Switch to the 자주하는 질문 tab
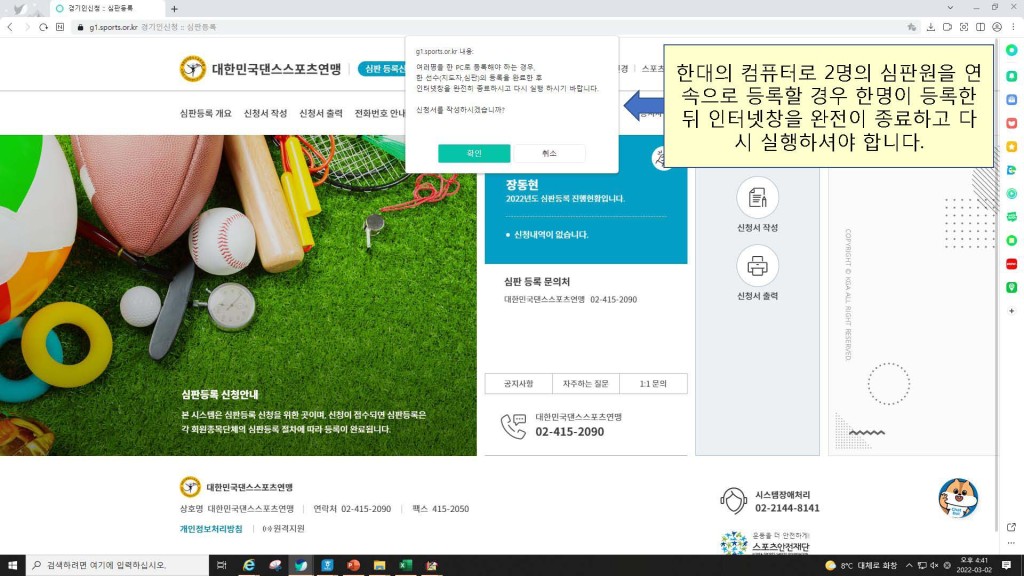This screenshot has height=576, width=1024. click(x=585, y=384)
